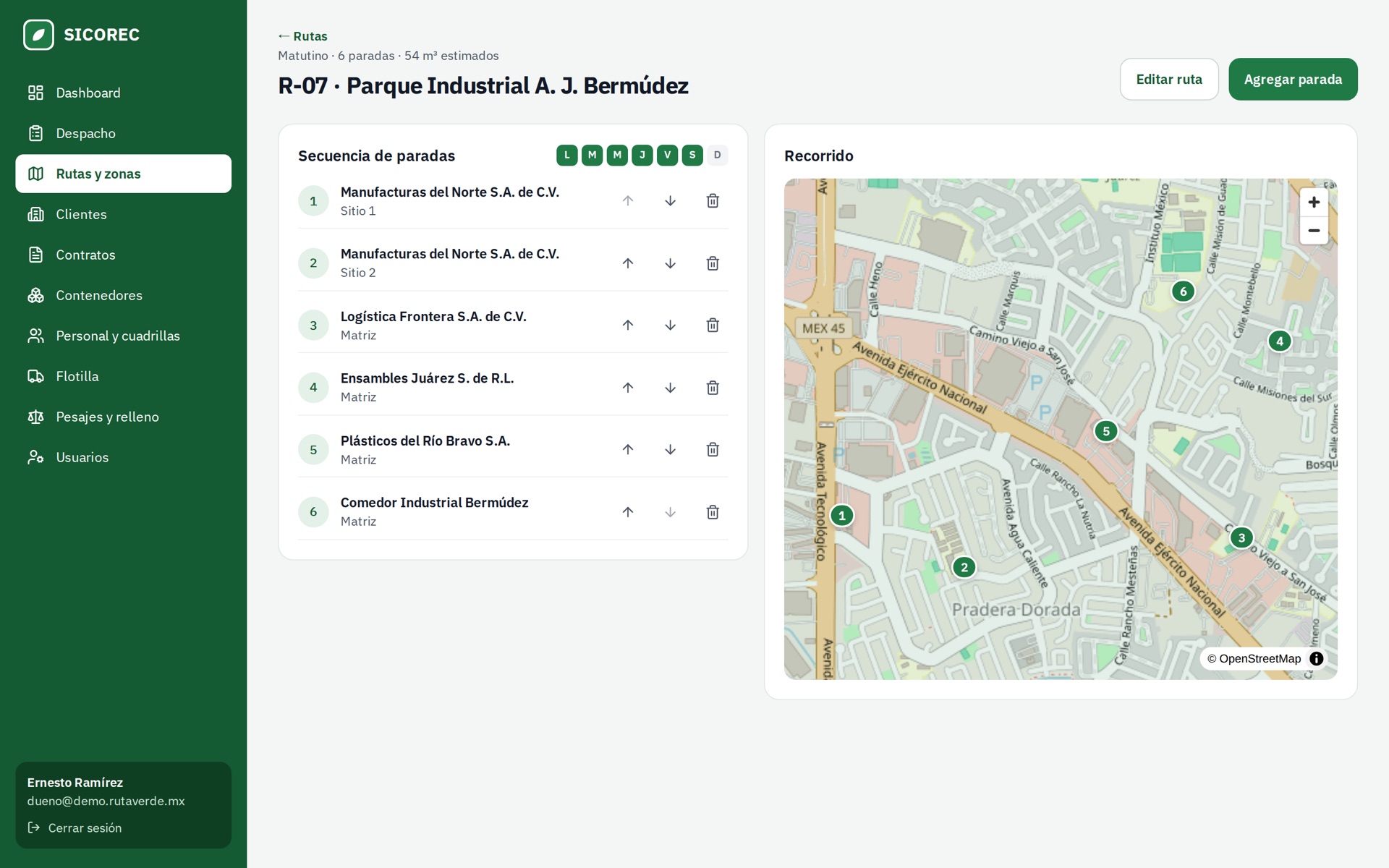Delete Ensambles Juárez stop
Screen dimensions: 1389x868
coord(713,388)
